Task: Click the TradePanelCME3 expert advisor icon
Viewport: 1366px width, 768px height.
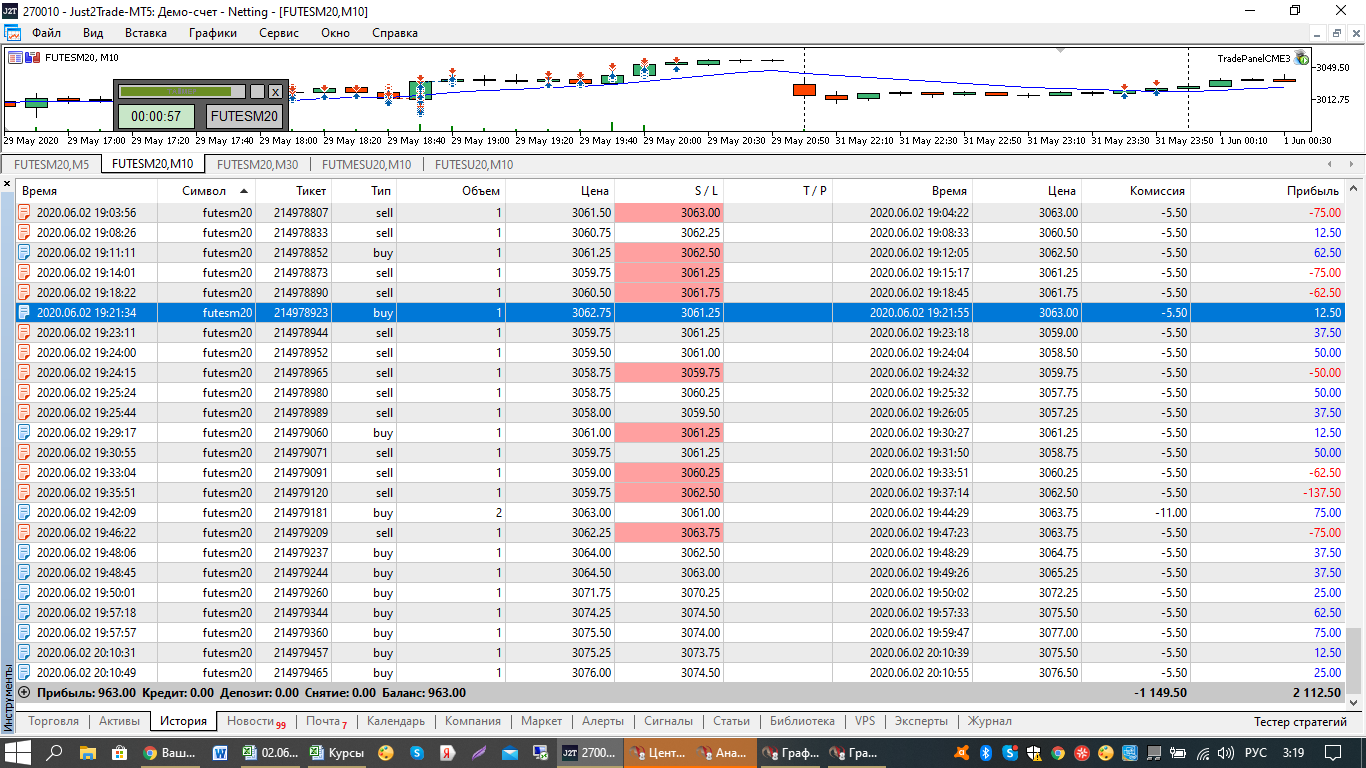Action: 1301,58
